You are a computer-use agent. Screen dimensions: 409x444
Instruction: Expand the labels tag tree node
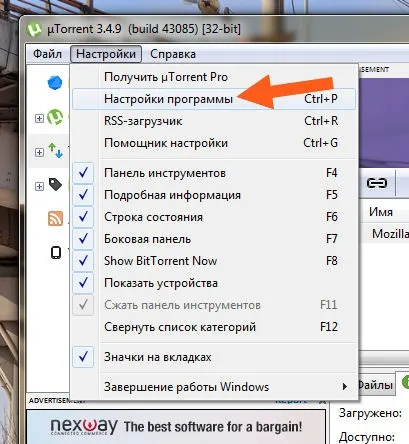point(39,186)
